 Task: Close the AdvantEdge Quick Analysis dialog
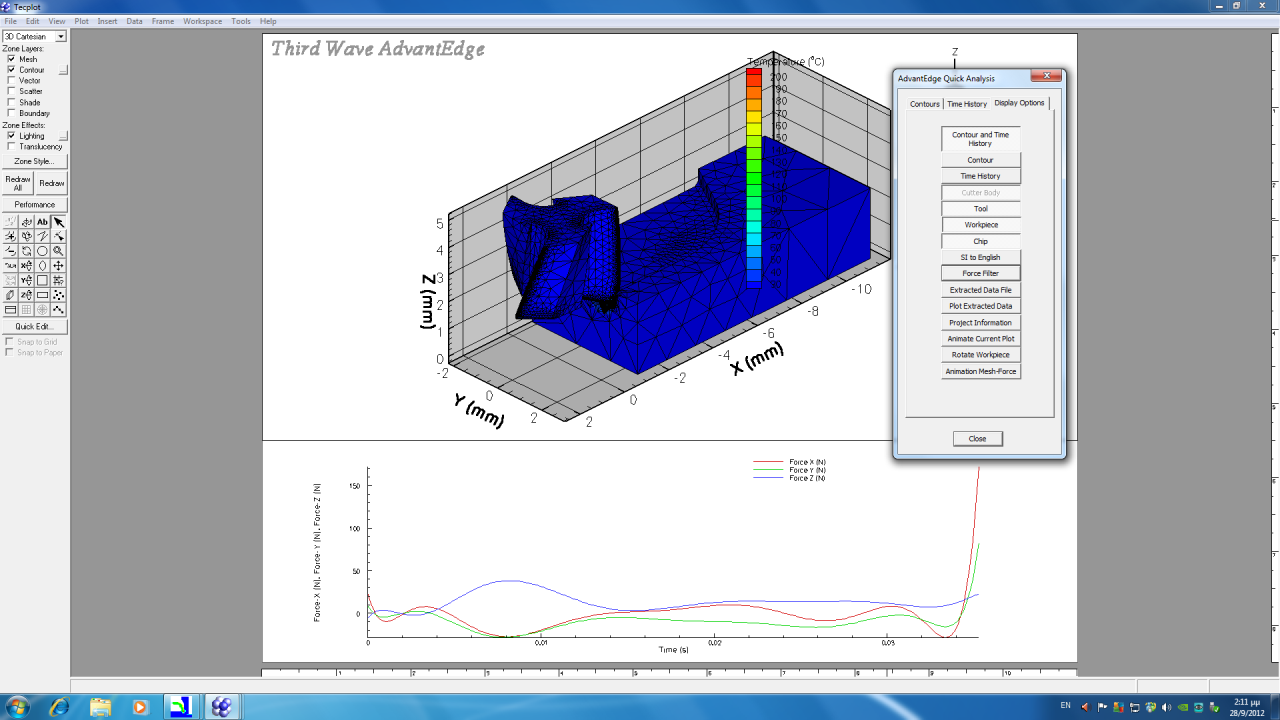tap(977, 439)
